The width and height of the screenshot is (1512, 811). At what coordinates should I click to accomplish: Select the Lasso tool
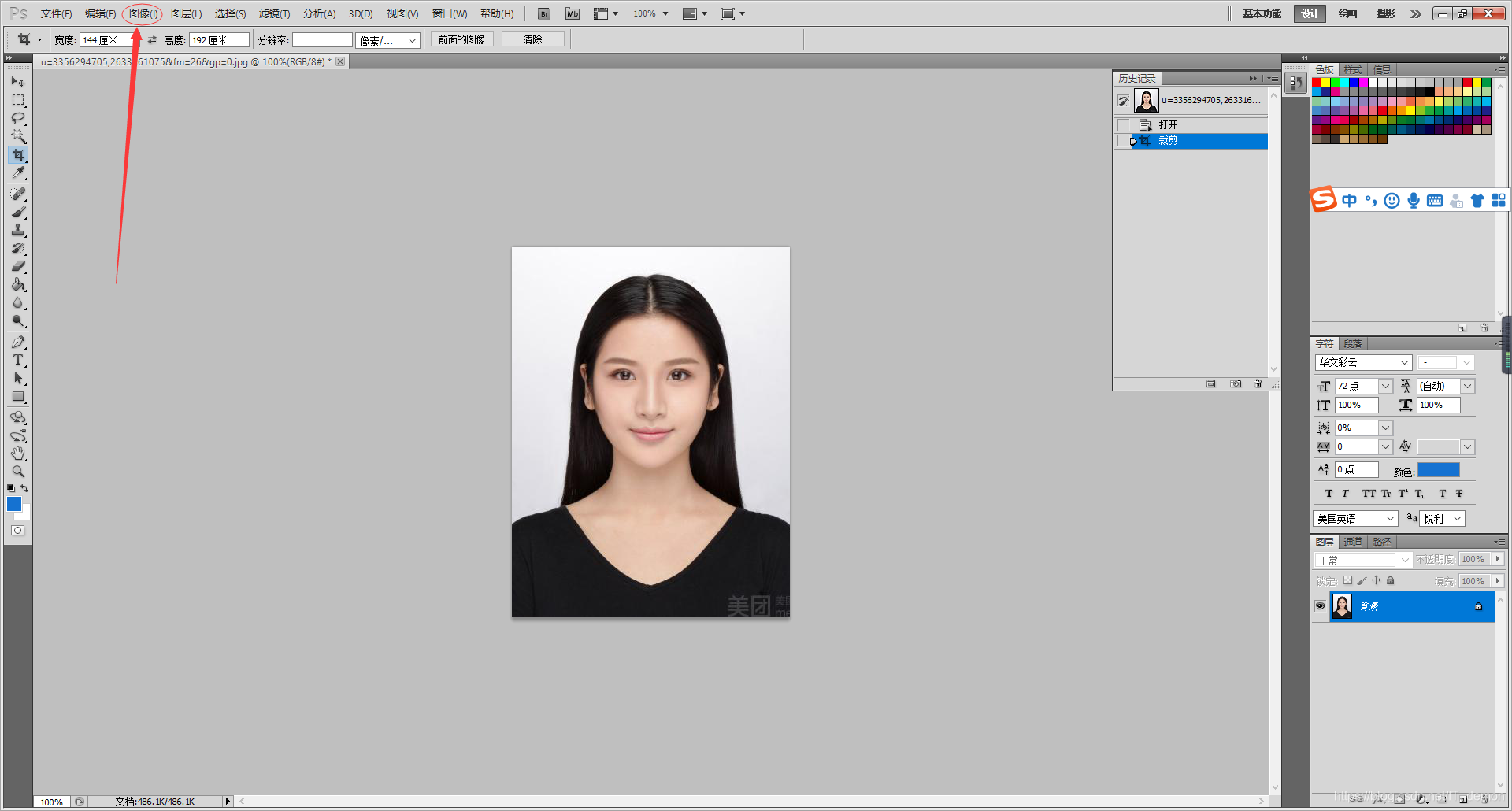pyautogui.click(x=18, y=118)
